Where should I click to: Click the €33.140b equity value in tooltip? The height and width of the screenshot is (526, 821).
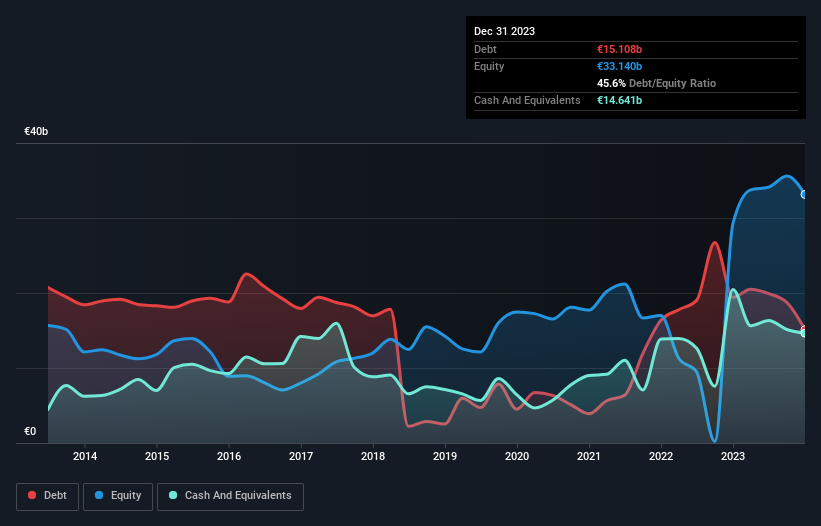point(619,66)
